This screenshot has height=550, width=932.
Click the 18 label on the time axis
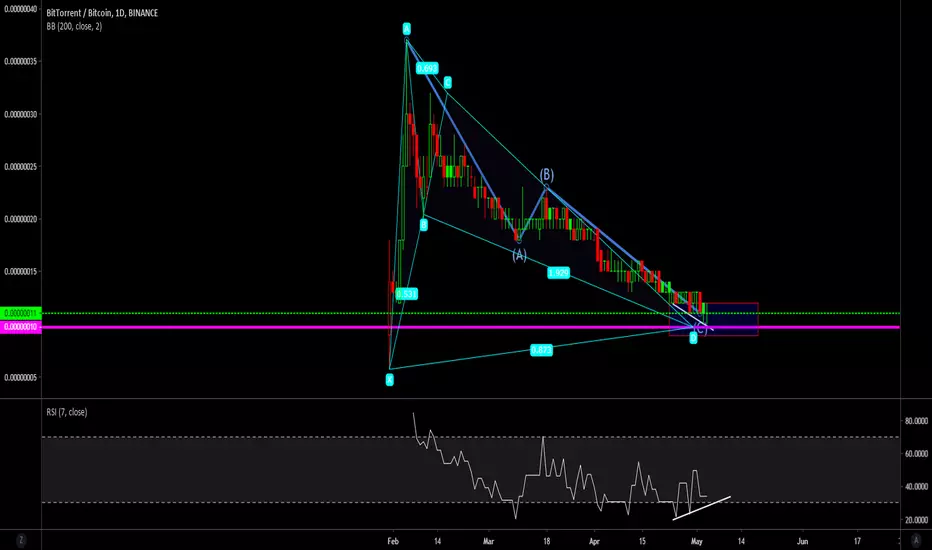click(547, 541)
